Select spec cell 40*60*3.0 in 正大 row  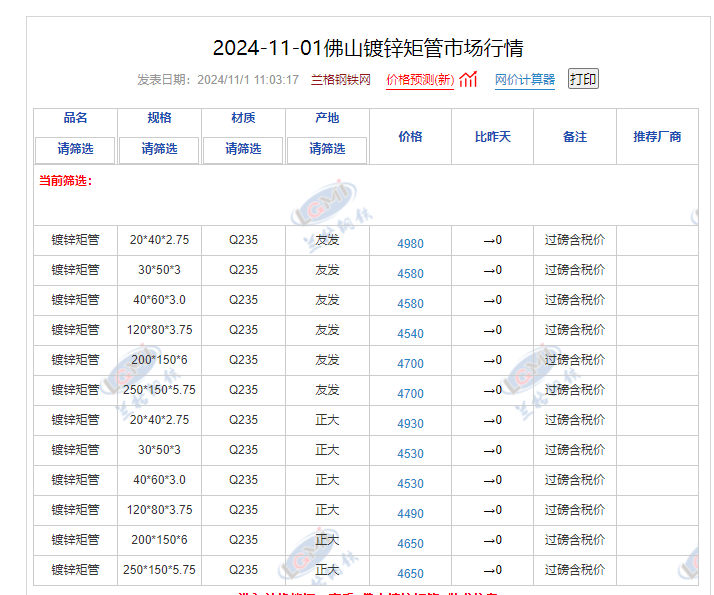pos(159,480)
